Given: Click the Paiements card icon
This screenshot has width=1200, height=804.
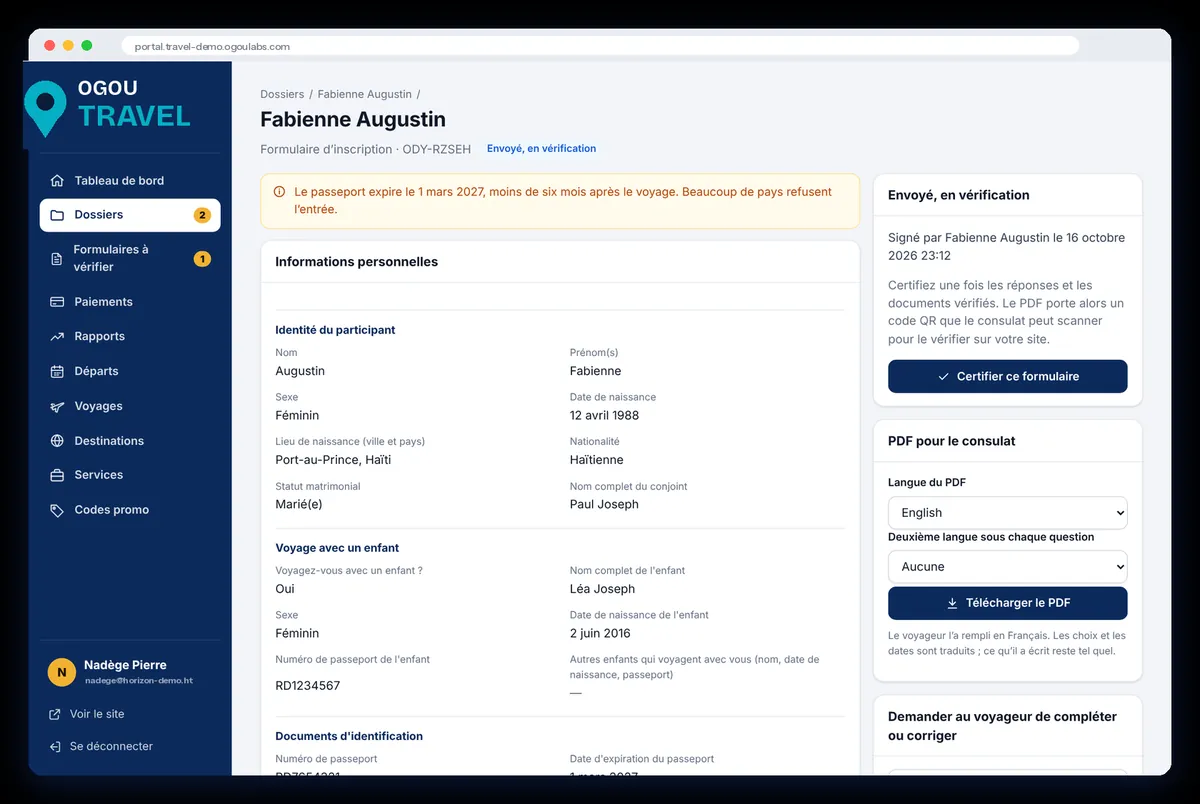Looking at the screenshot, I should pyautogui.click(x=57, y=302).
